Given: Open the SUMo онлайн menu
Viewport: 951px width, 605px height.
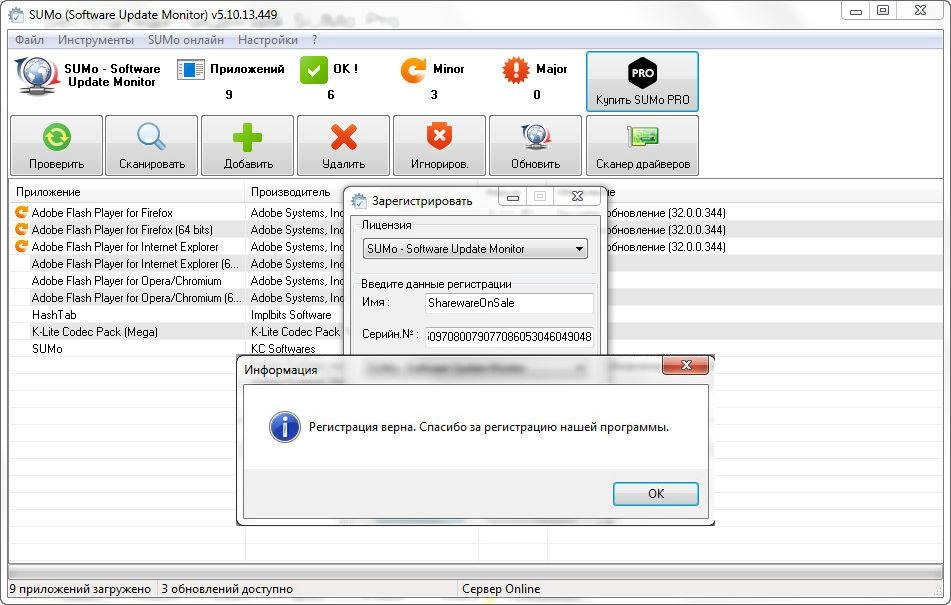Looking at the screenshot, I should [x=186, y=40].
